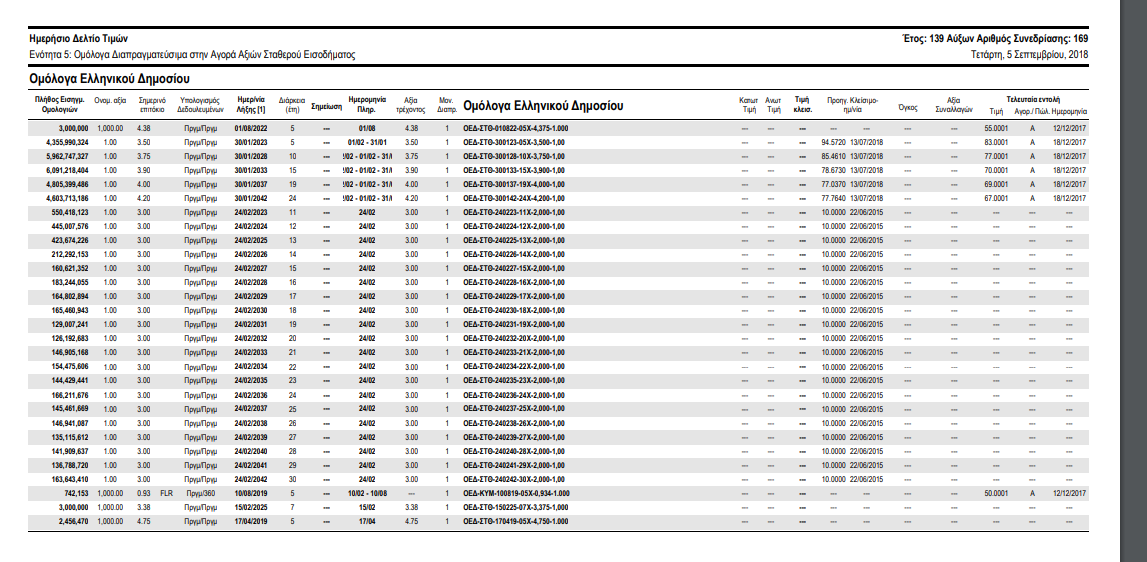Click the bond 'ΟΕΔ-ΣΤΘ-300123-05Χ-3,500-1,00'
Image resolution: width=1147 pixels, height=562 pixels.
pos(514,142)
